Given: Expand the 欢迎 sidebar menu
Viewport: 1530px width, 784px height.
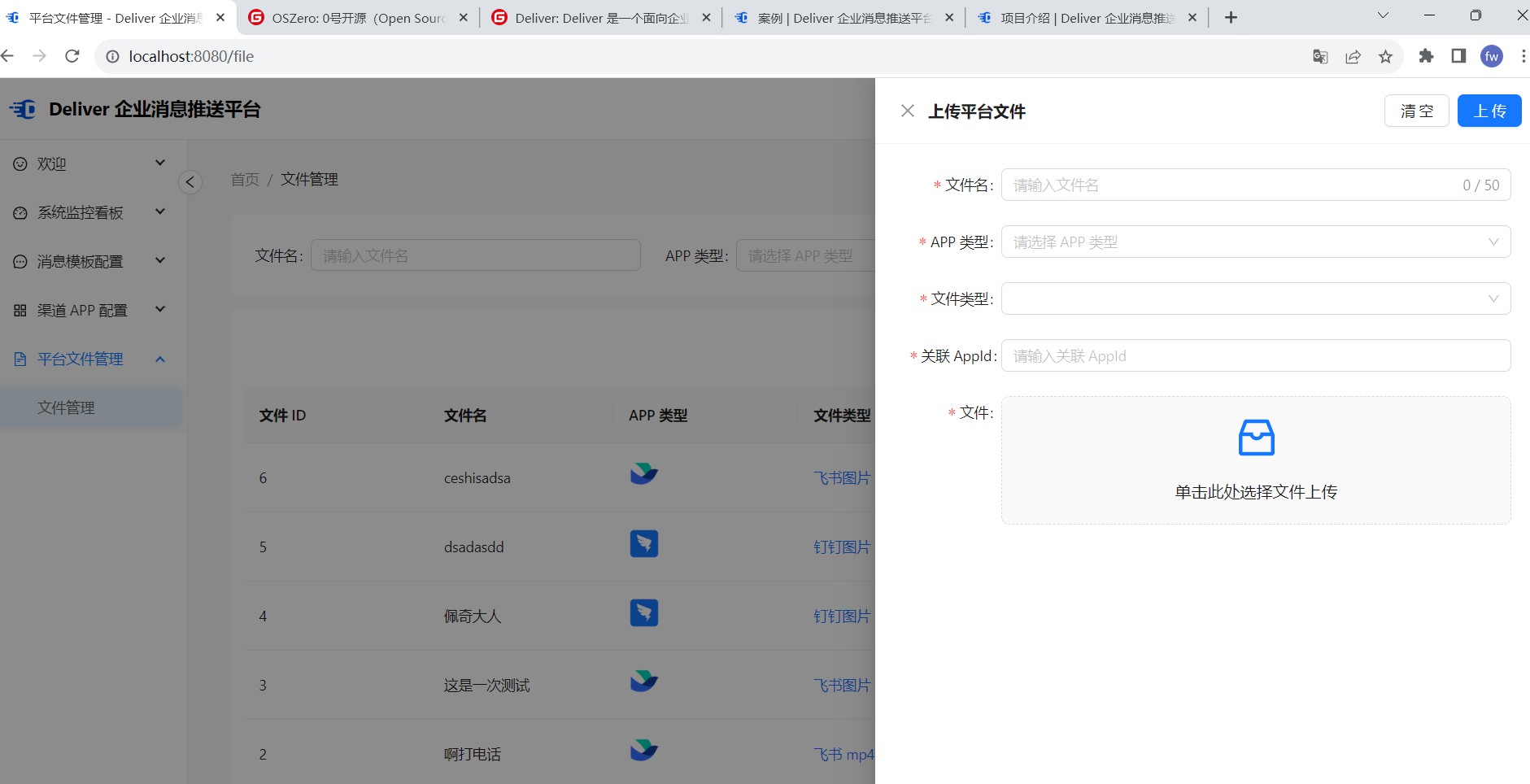Looking at the screenshot, I should [x=90, y=163].
